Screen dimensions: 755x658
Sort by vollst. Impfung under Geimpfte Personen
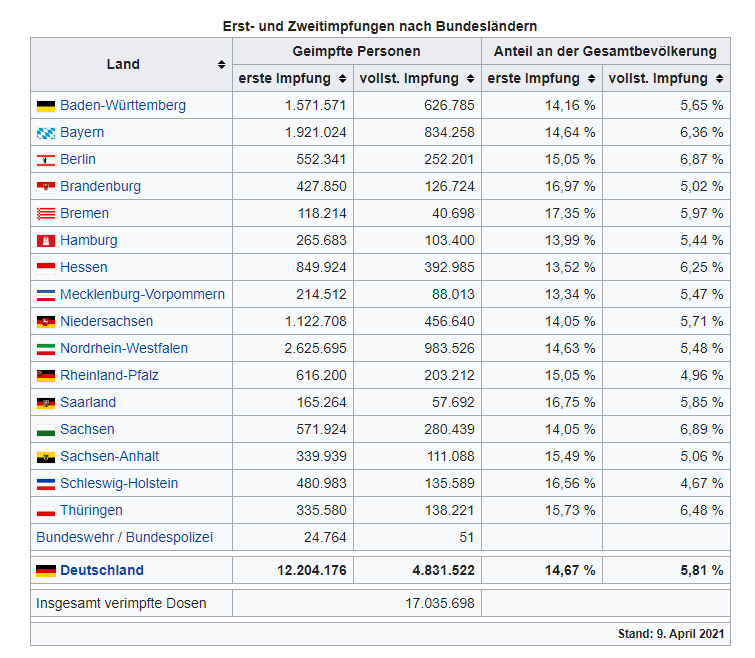(x=467, y=78)
